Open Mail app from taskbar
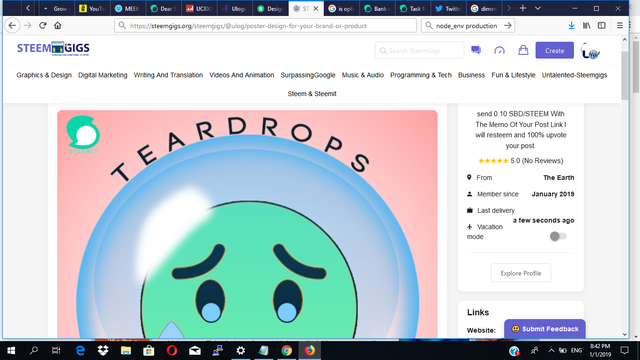The image size is (640, 360). coord(195,351)
